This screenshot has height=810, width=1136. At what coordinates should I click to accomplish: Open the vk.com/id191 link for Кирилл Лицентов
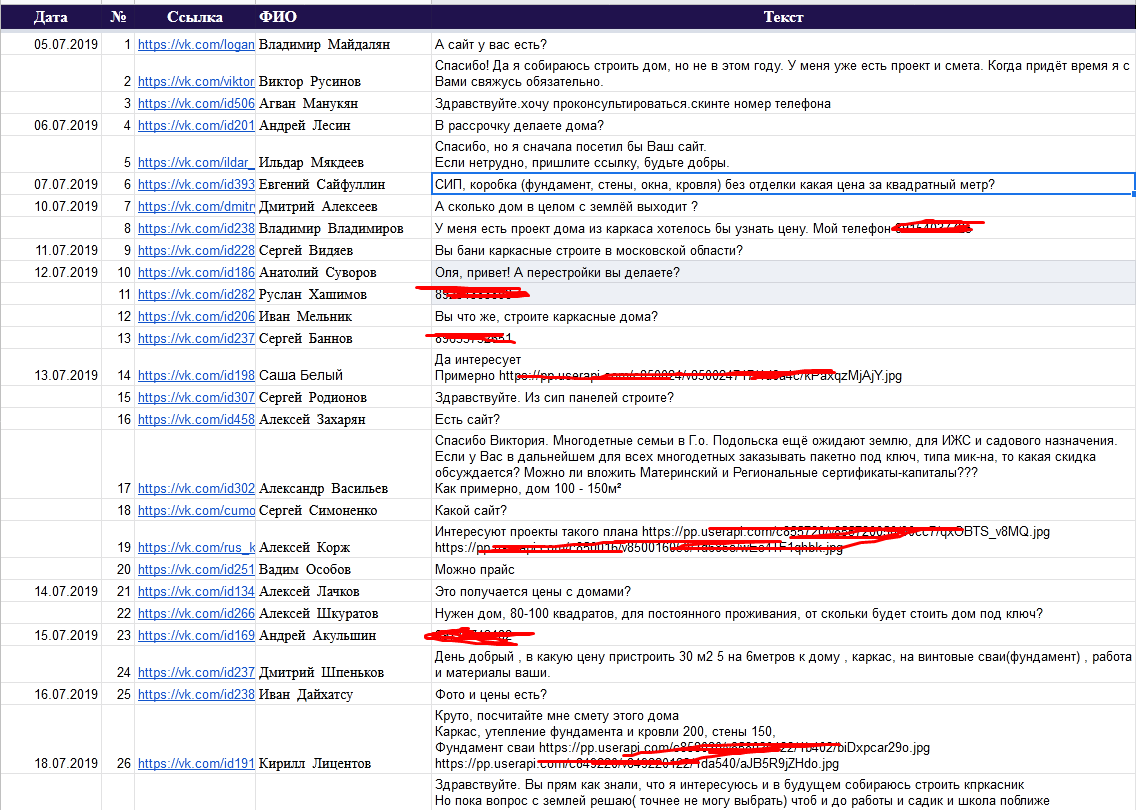click(196, 763)
